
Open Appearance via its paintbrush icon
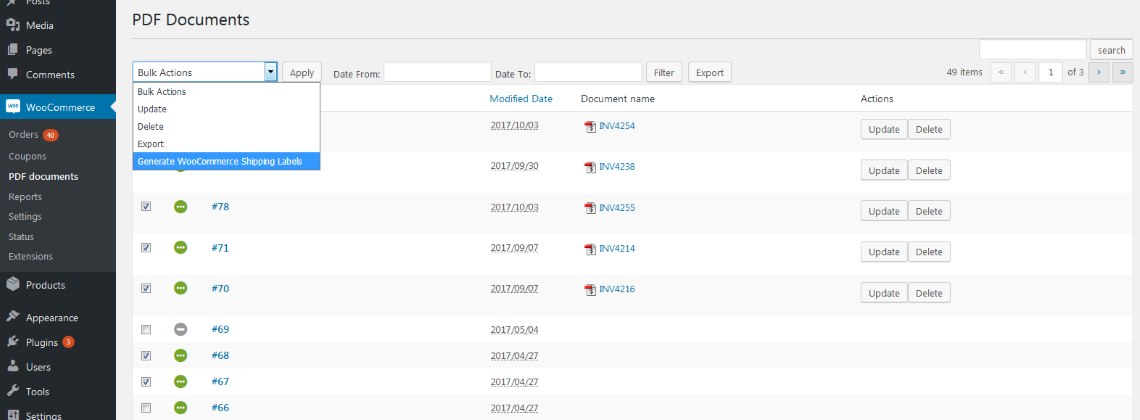(12, 317)
